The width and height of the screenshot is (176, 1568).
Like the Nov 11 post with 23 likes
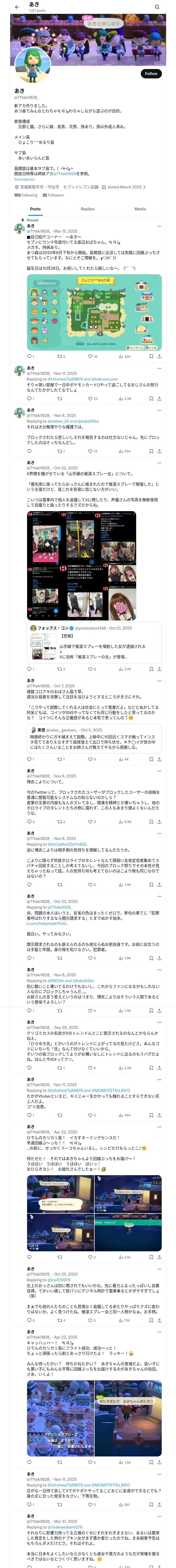pyautogui.click(x=90, y=399)
